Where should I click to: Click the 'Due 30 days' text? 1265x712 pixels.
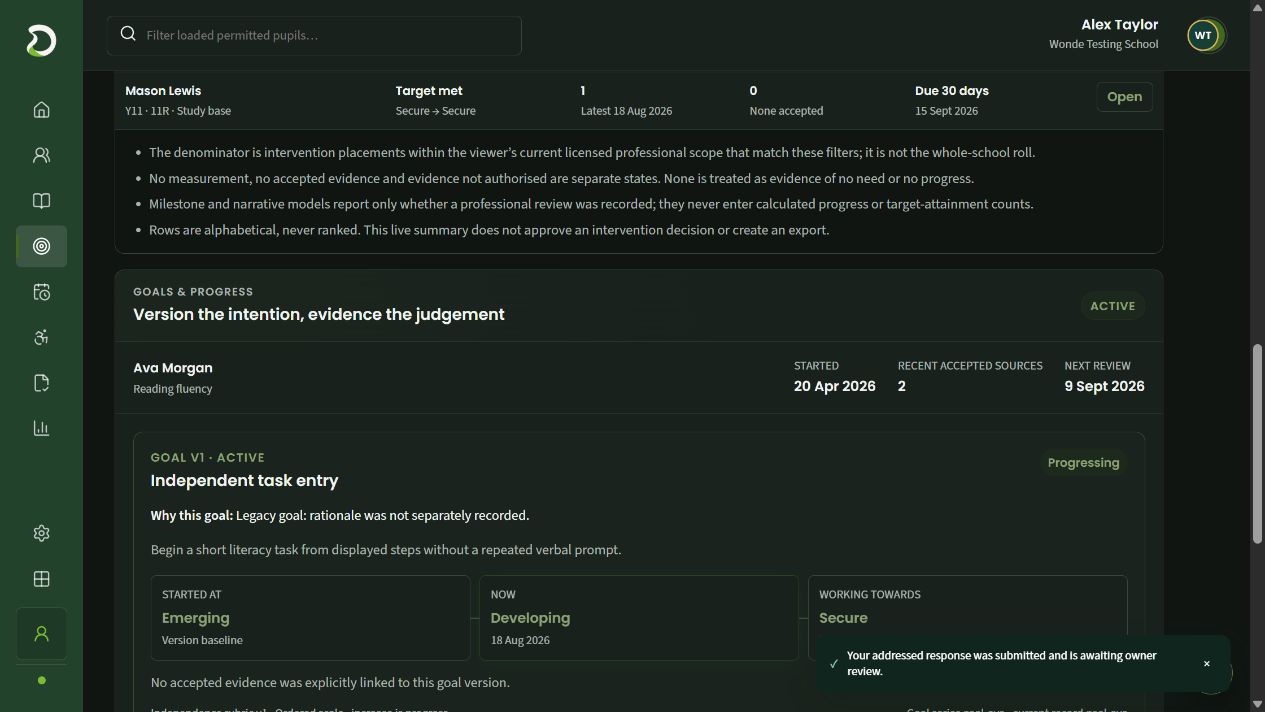click(952, 91)
